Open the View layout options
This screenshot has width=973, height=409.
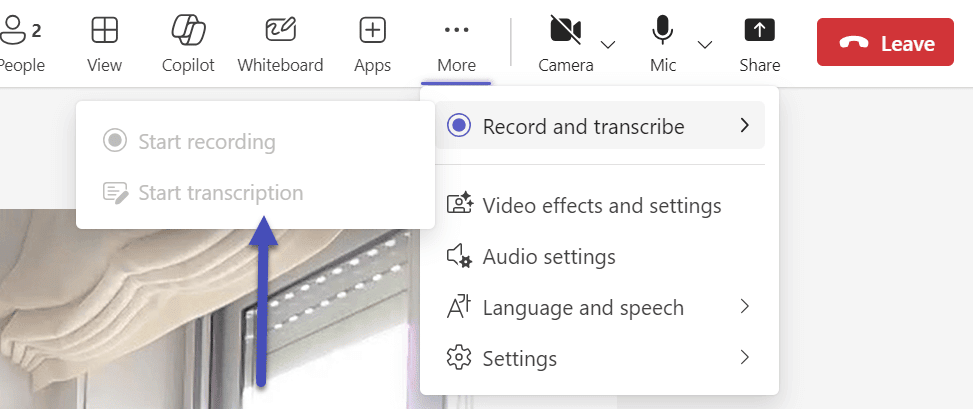[x=104, y=44]
